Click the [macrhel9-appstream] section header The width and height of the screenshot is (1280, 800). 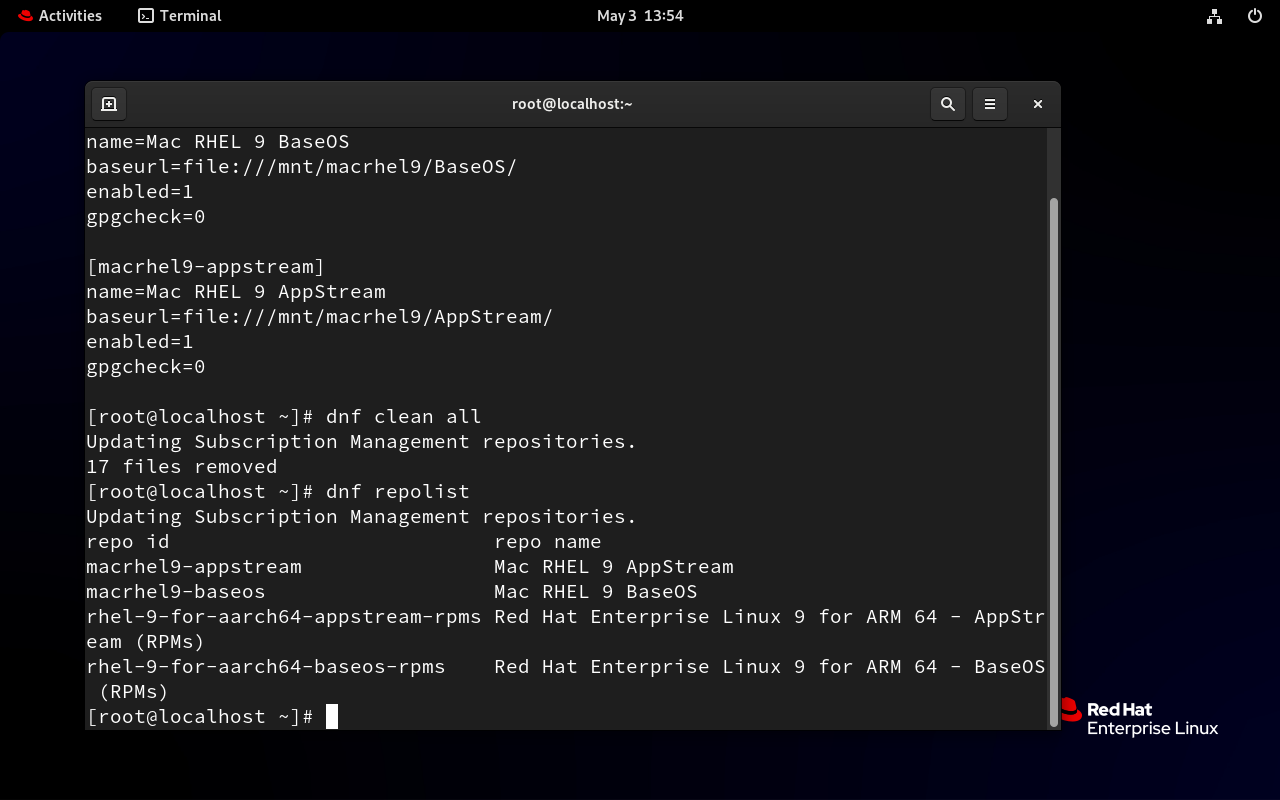[206, 267]
